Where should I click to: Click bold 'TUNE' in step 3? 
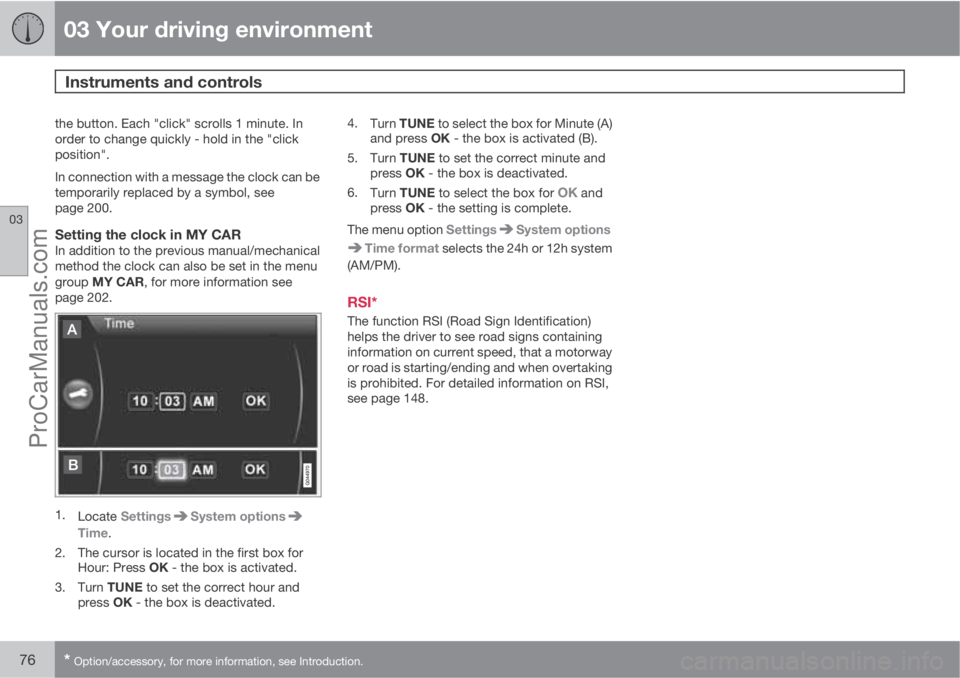click(x=125, y=587)
